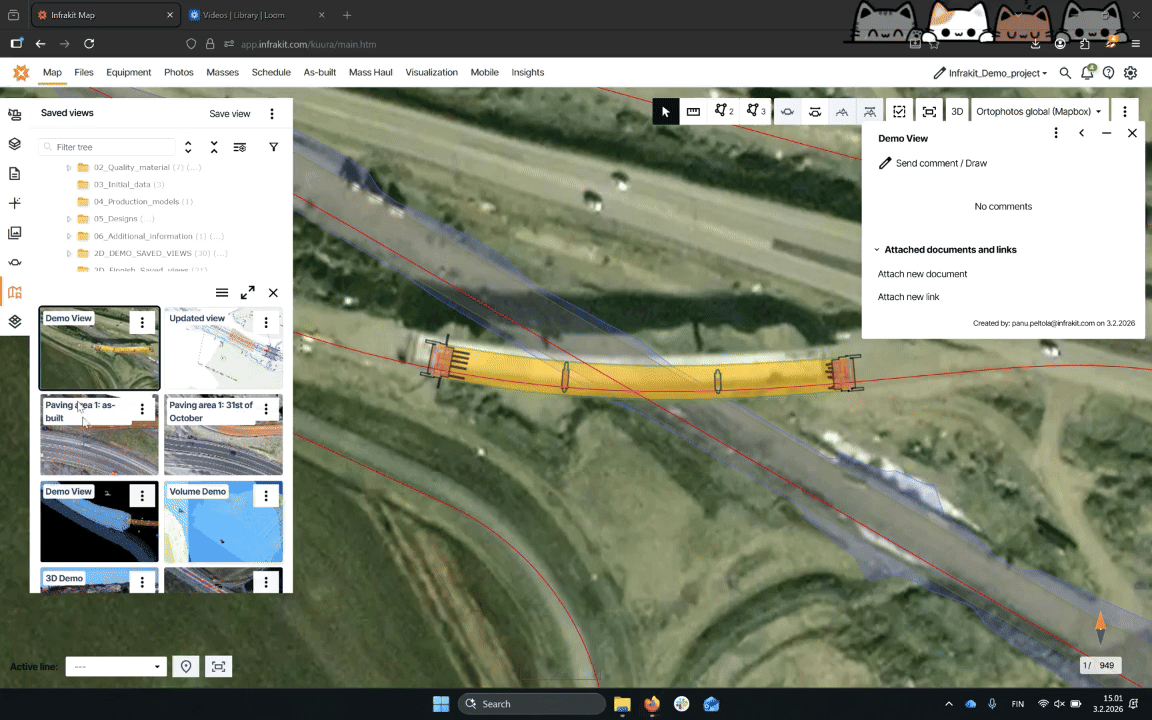This screenshot has height=720, width=1152.
Task: Toggle the first cross-section view button
Action: [788, 112]
